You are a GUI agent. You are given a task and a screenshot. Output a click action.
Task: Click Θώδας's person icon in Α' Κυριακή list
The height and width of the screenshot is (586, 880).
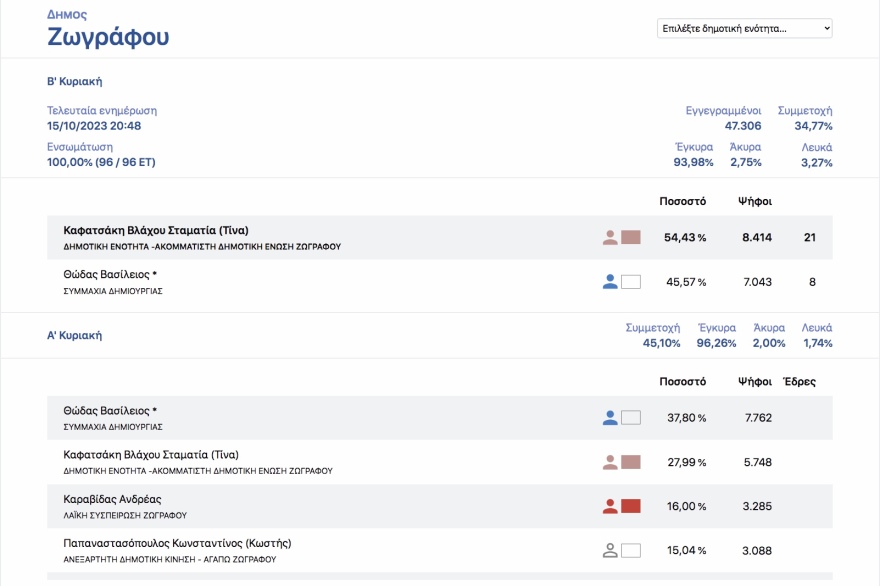tap(610, 418)
